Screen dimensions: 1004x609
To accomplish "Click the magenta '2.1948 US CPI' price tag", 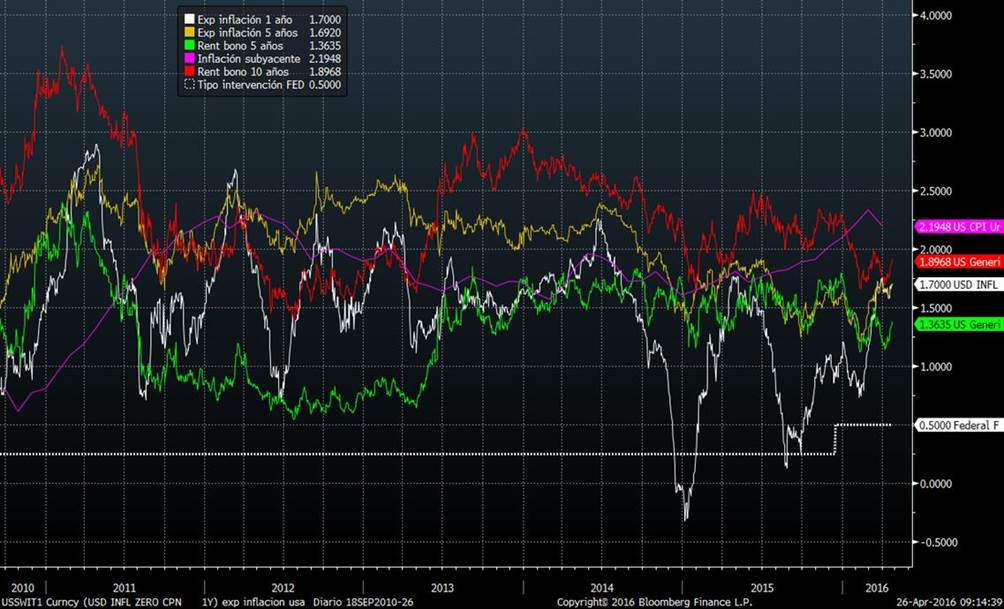I will click(960, 227).
